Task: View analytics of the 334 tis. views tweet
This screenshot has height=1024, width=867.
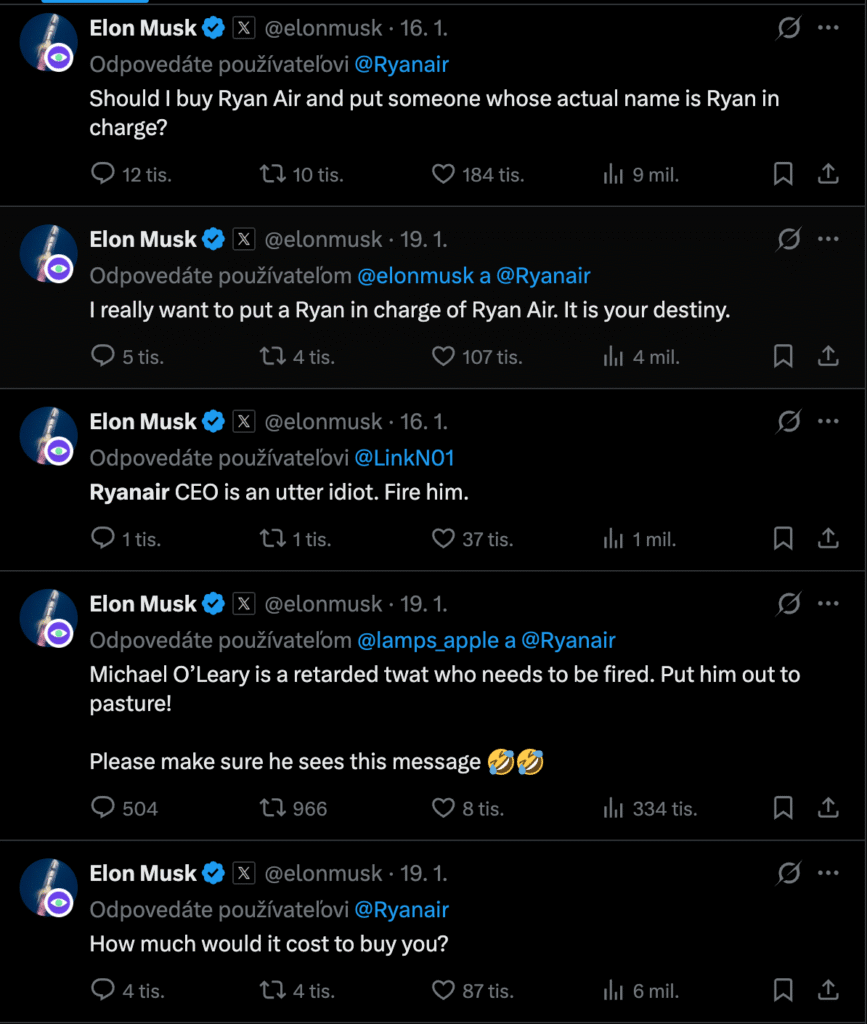Action: [613, 808]
